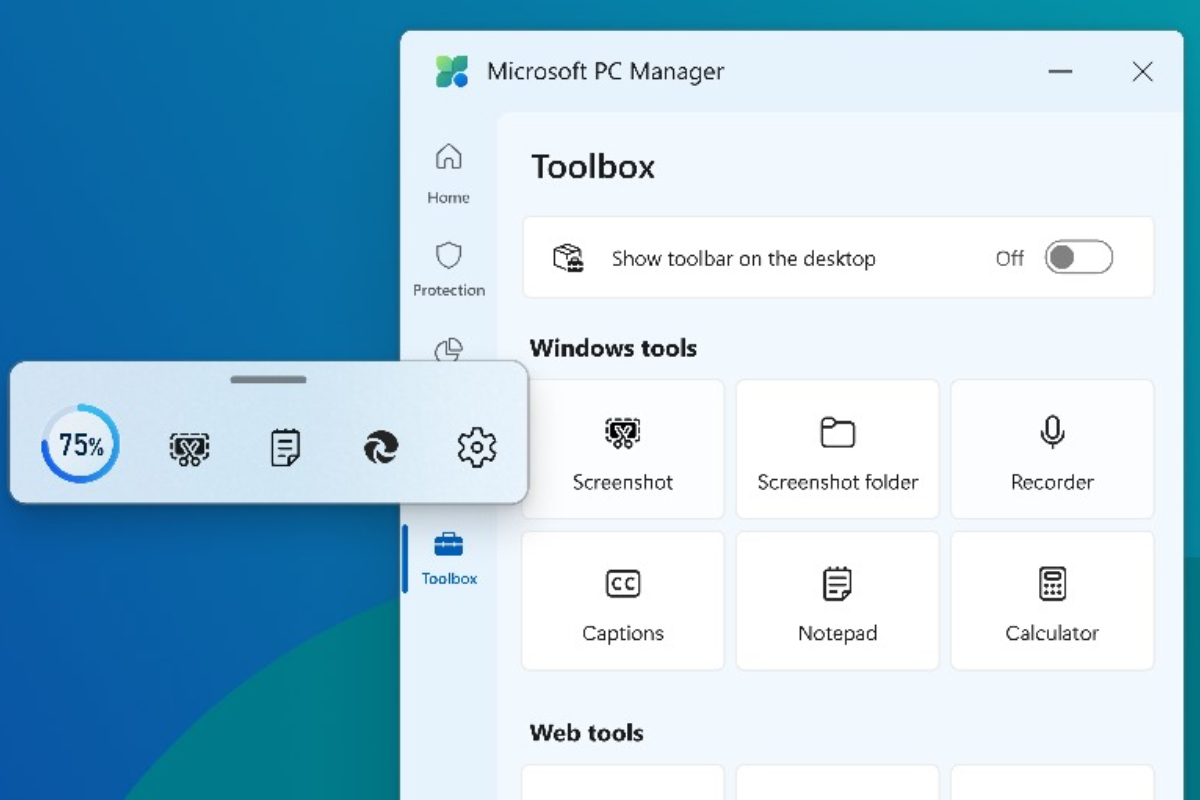This screenshot has width=1200, height=800.
Task: Click the scissors screenshot icon on the floating toolbar
Action: (x=189, y=447)
